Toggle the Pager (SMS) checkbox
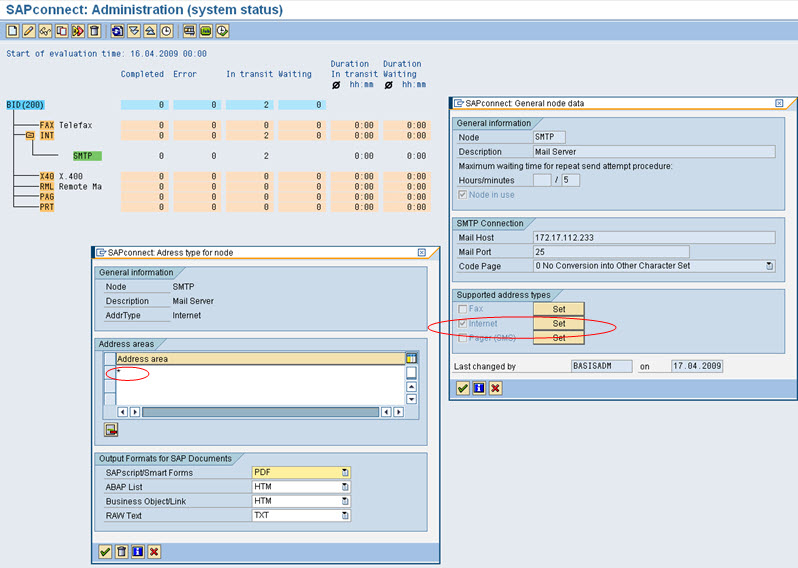 coord(463,337)
